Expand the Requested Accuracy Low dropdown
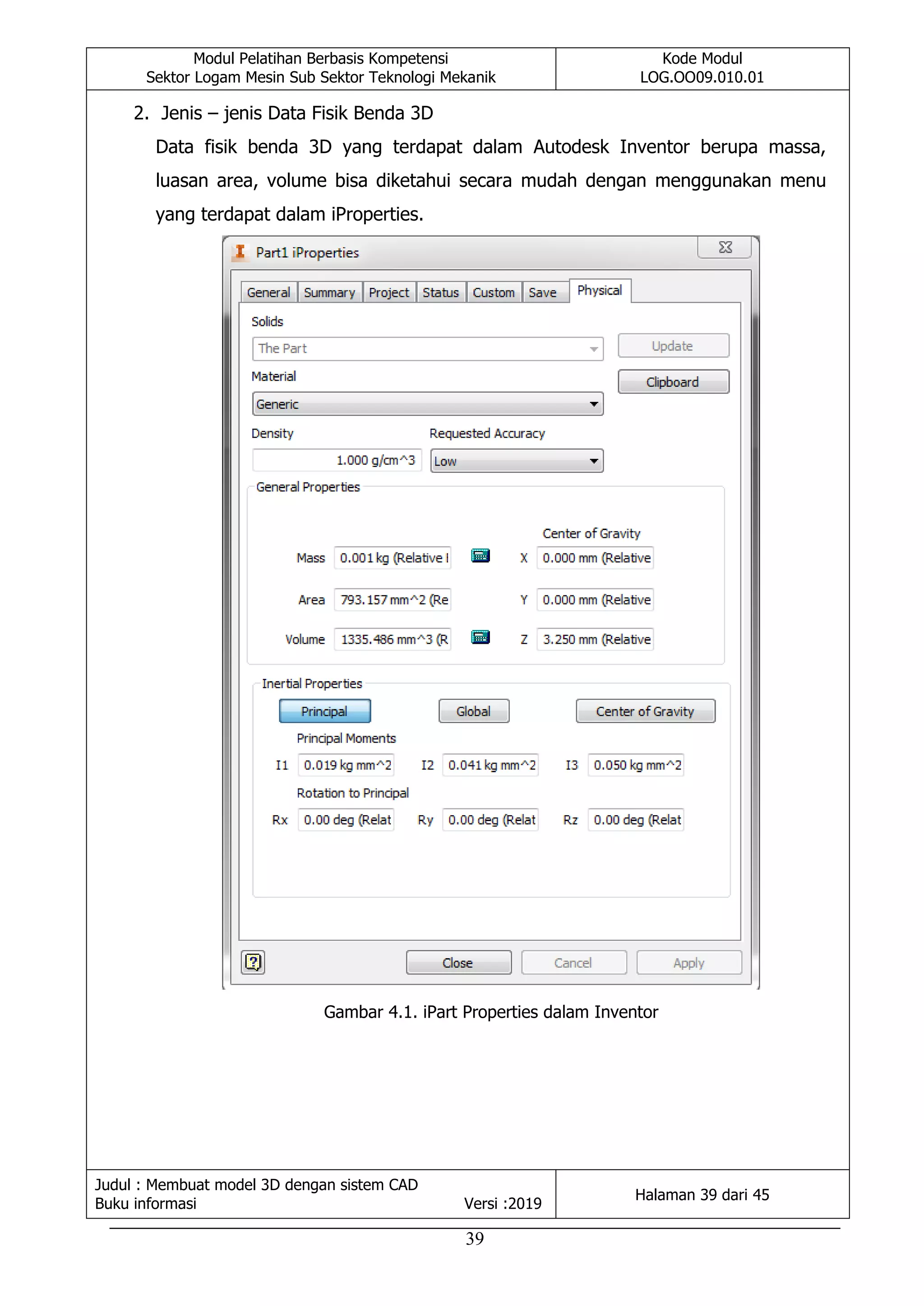 point(516,461)
